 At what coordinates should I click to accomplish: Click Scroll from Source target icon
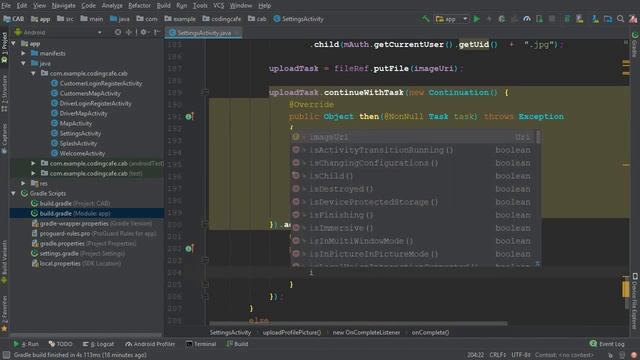pos(118,32)
